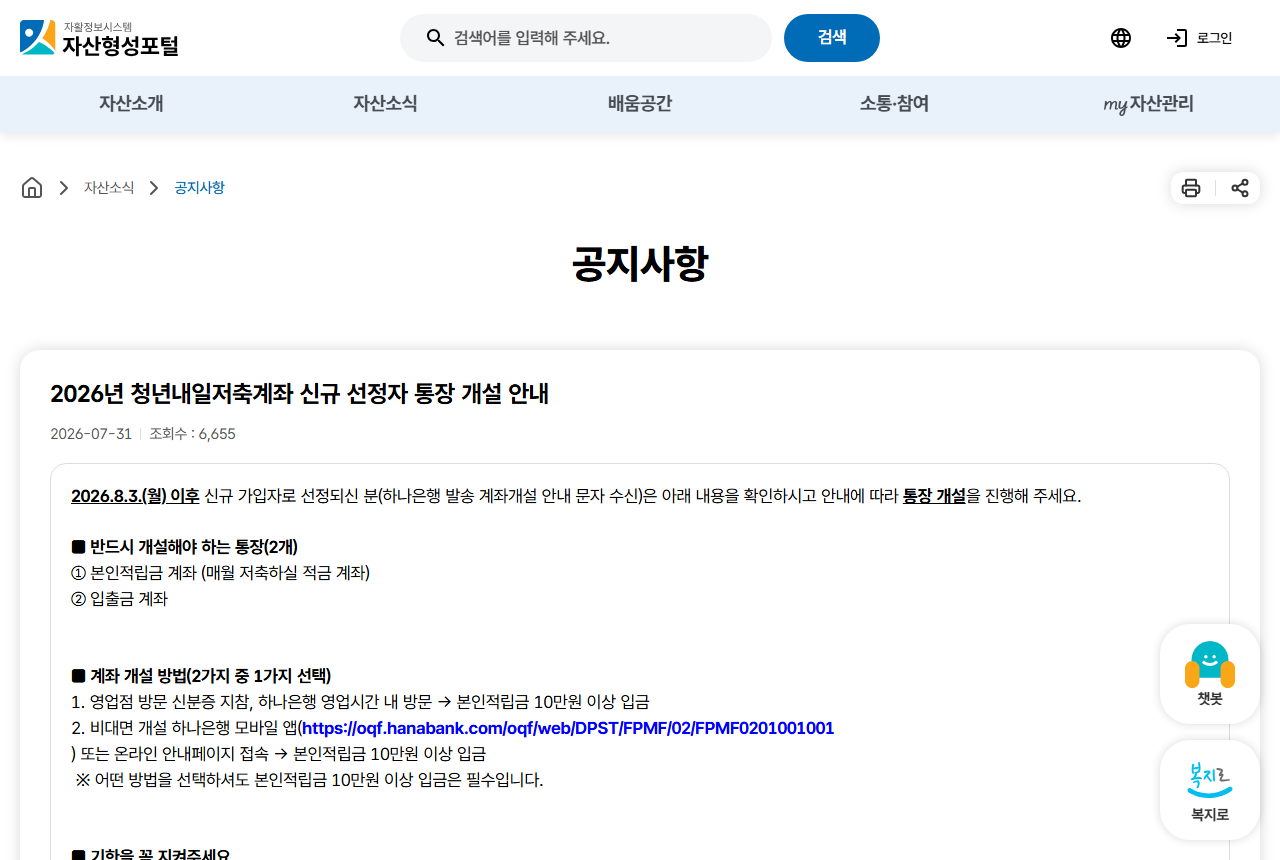This screenshot has height=860, width=1280.
Task: Click the post date 2026-07-31
Action: click(91, 434)
